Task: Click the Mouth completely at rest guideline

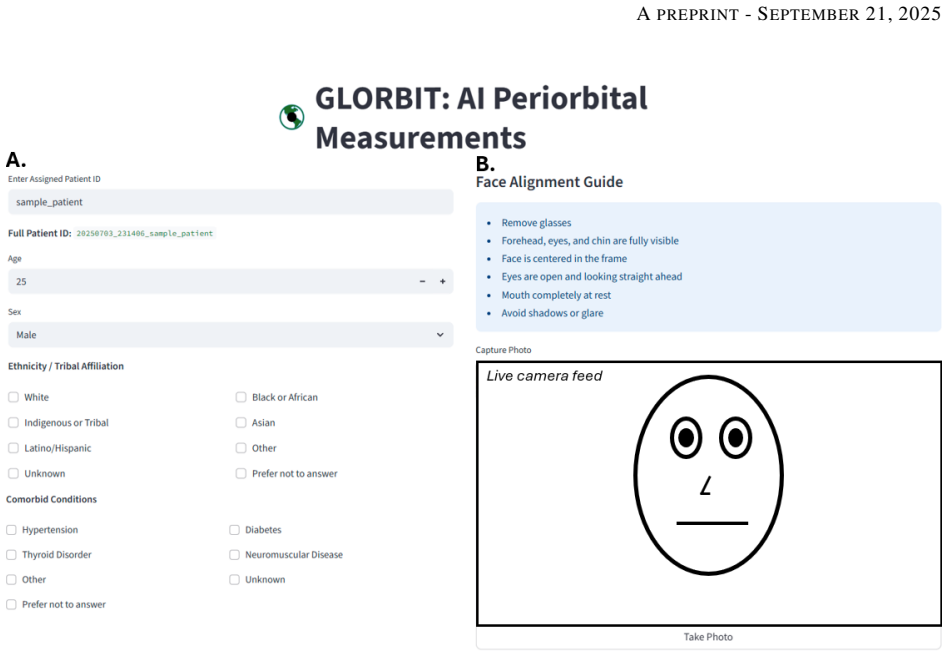Action: [556, 295]
